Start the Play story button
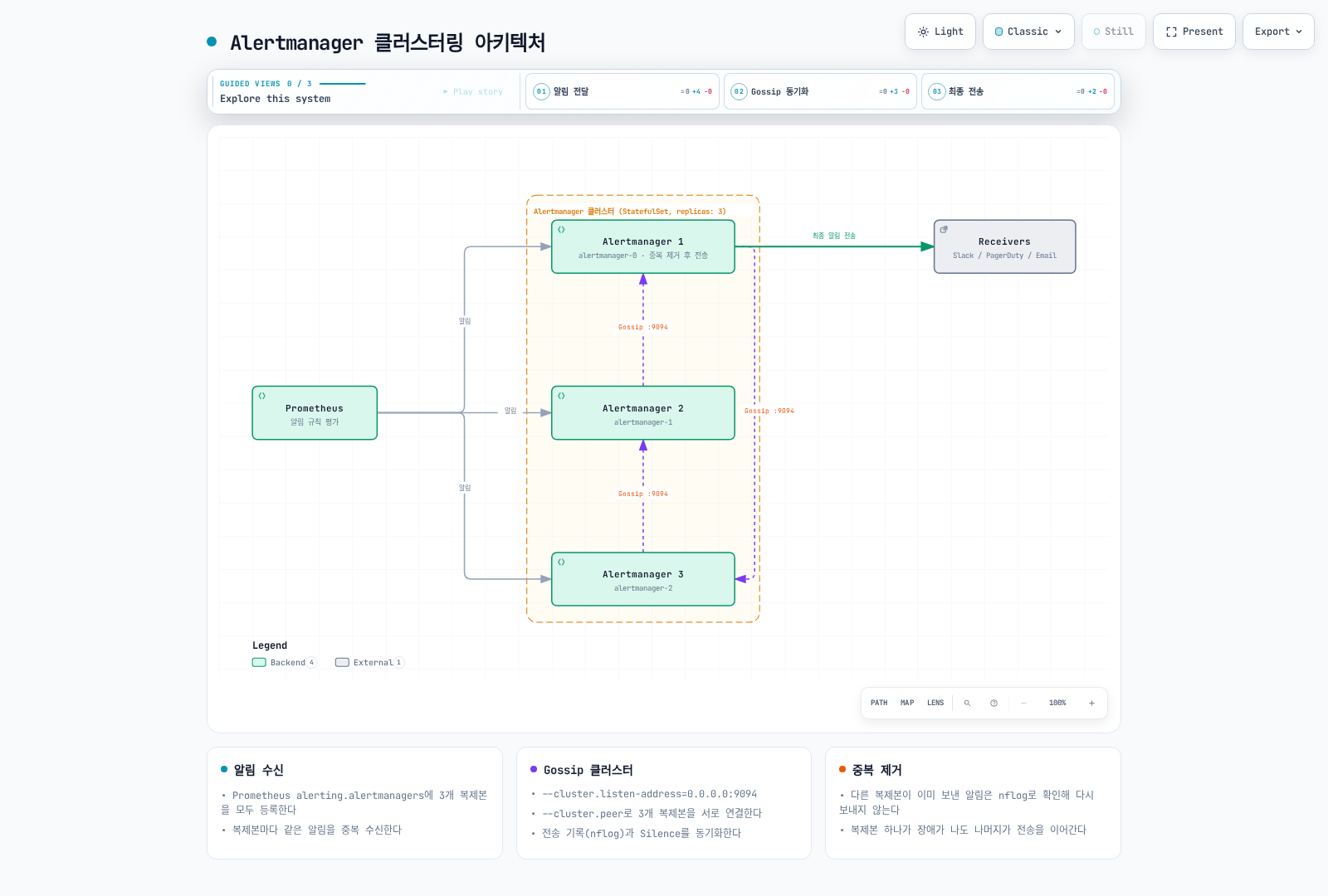 [x=473, y=91]
